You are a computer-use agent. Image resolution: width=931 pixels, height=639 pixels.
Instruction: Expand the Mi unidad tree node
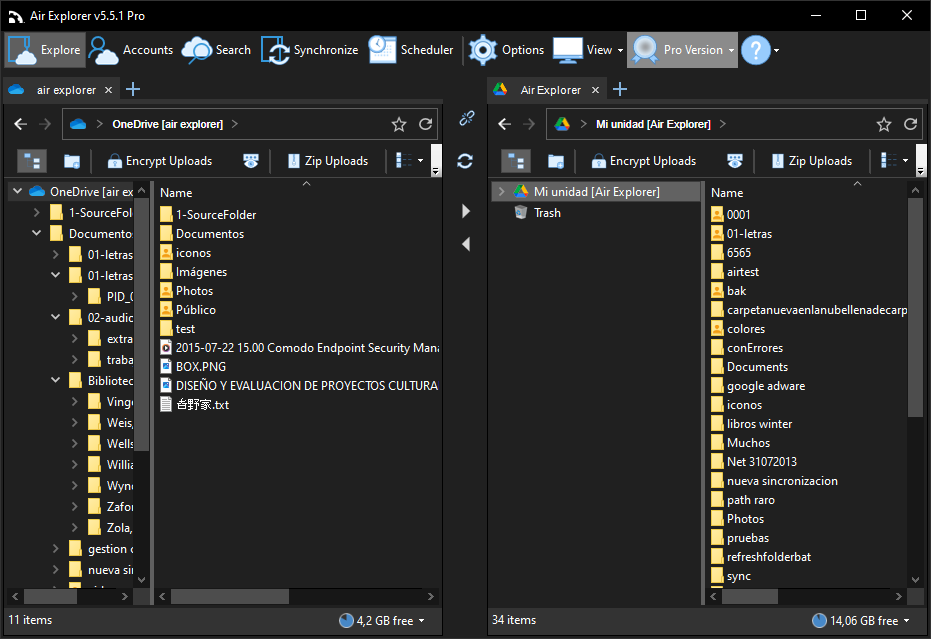tap(502, 192)
